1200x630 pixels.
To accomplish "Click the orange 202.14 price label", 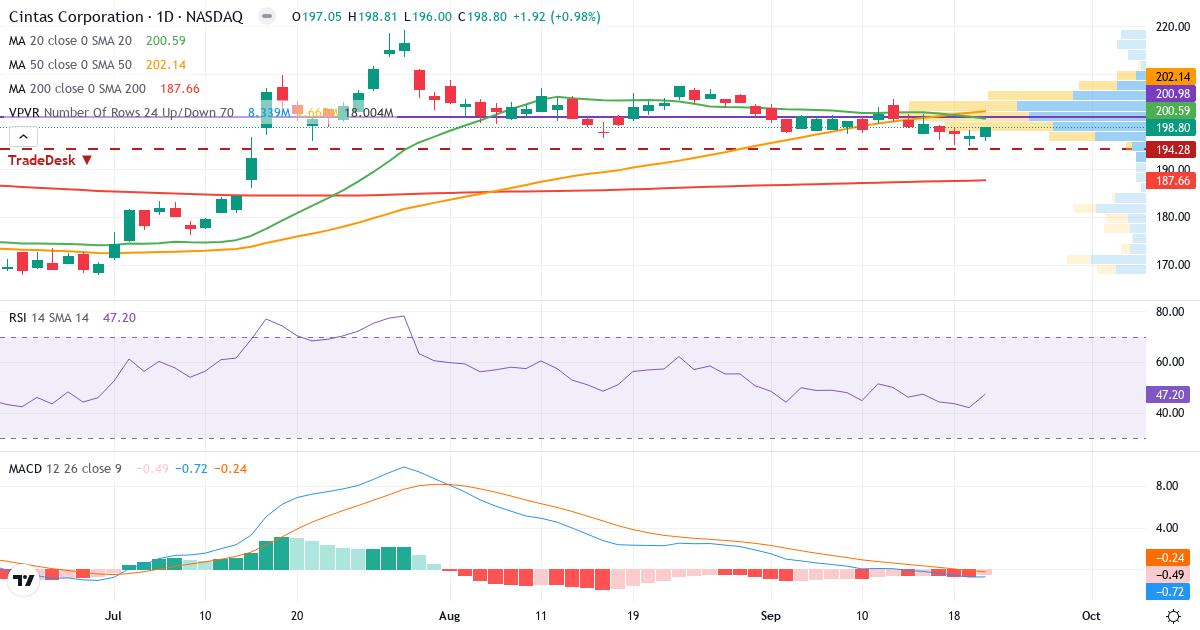I will coord(1171,77).
